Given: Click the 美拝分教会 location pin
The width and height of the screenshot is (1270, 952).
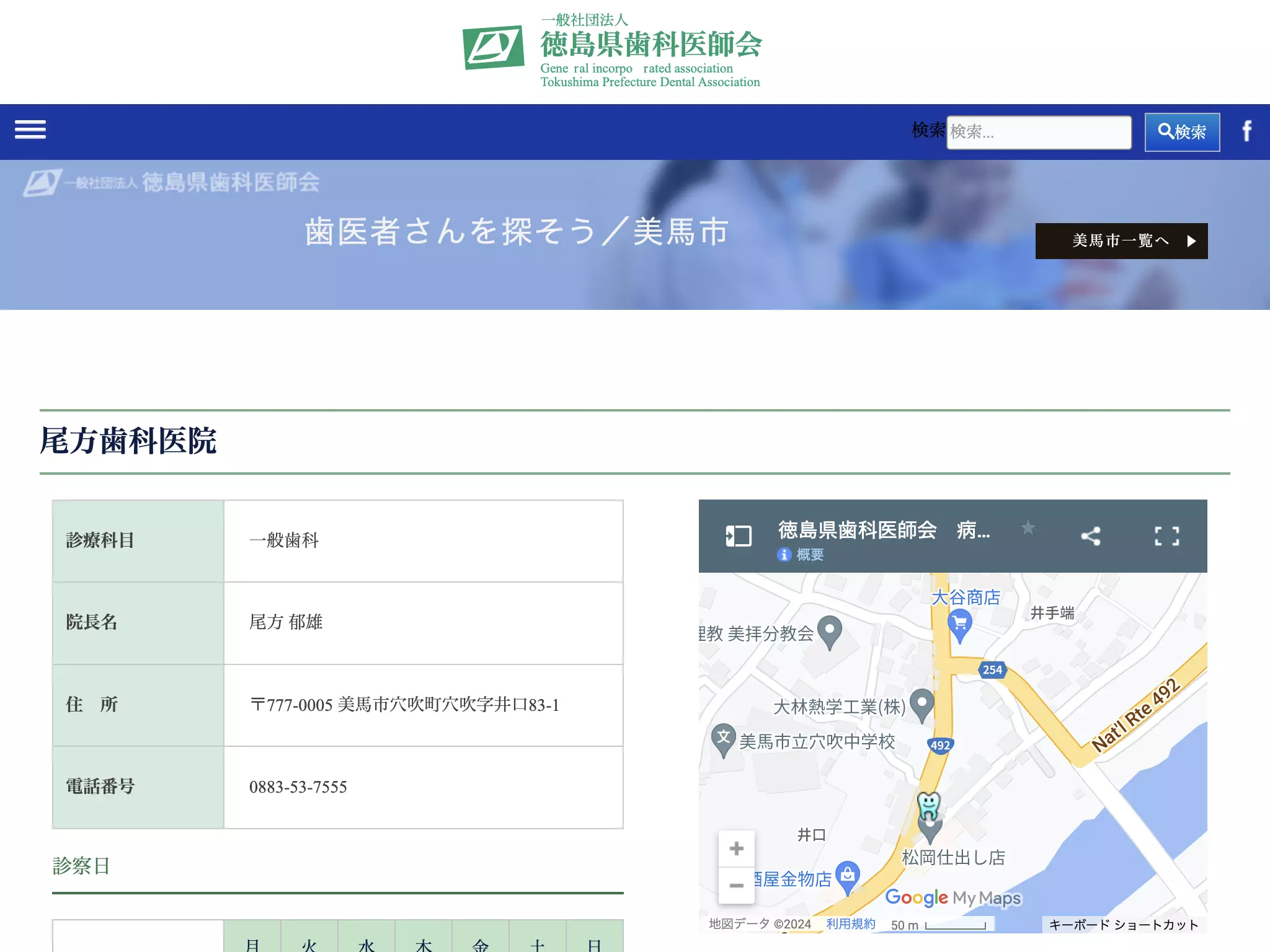Looking at the screenshot, I should tap(830, 633).
